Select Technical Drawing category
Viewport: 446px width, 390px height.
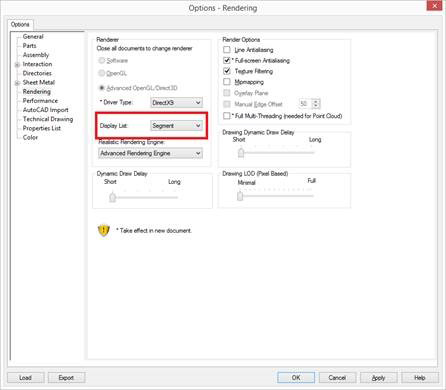(x=48, y=119)
